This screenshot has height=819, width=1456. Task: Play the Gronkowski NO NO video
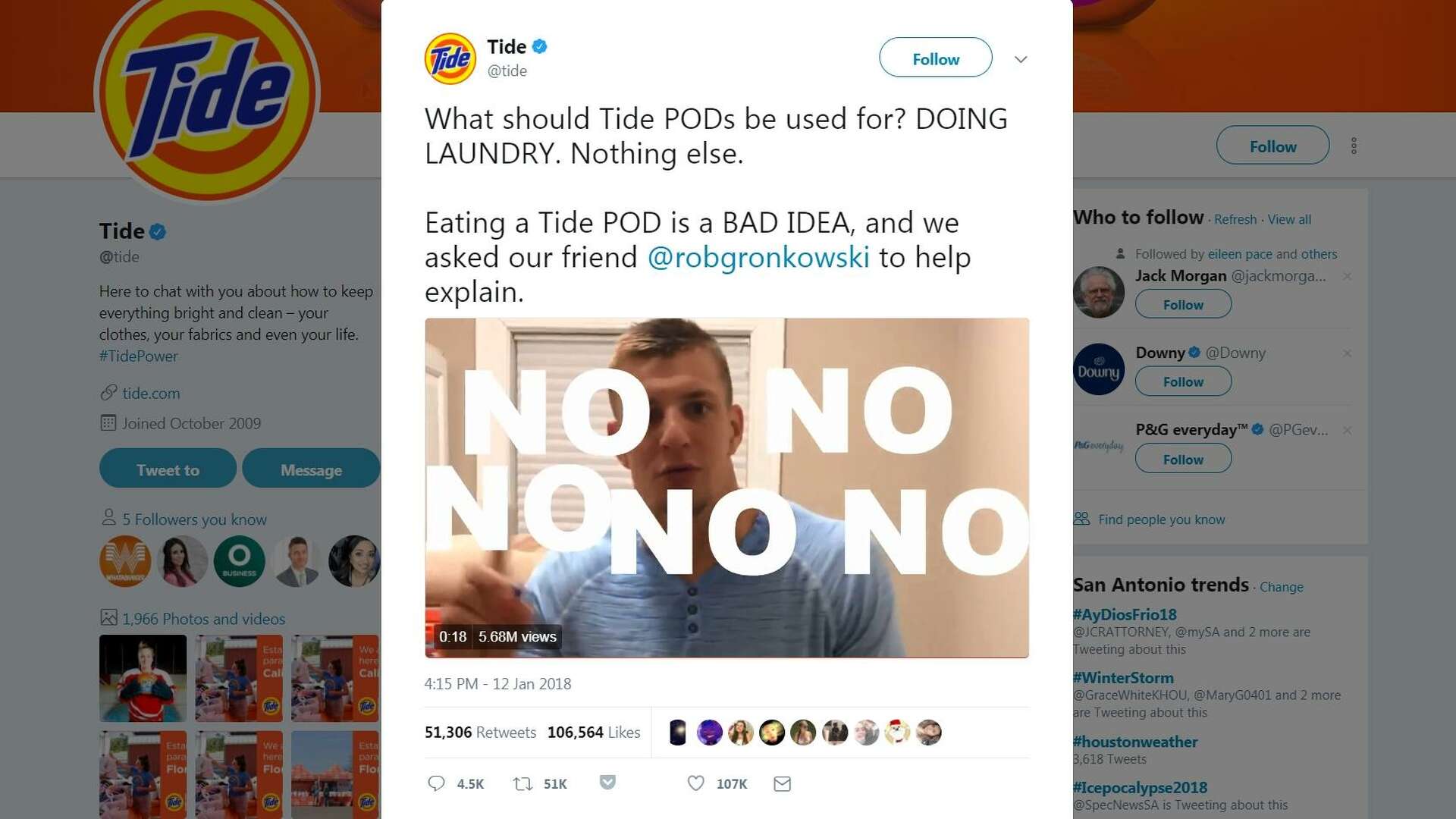726,488
